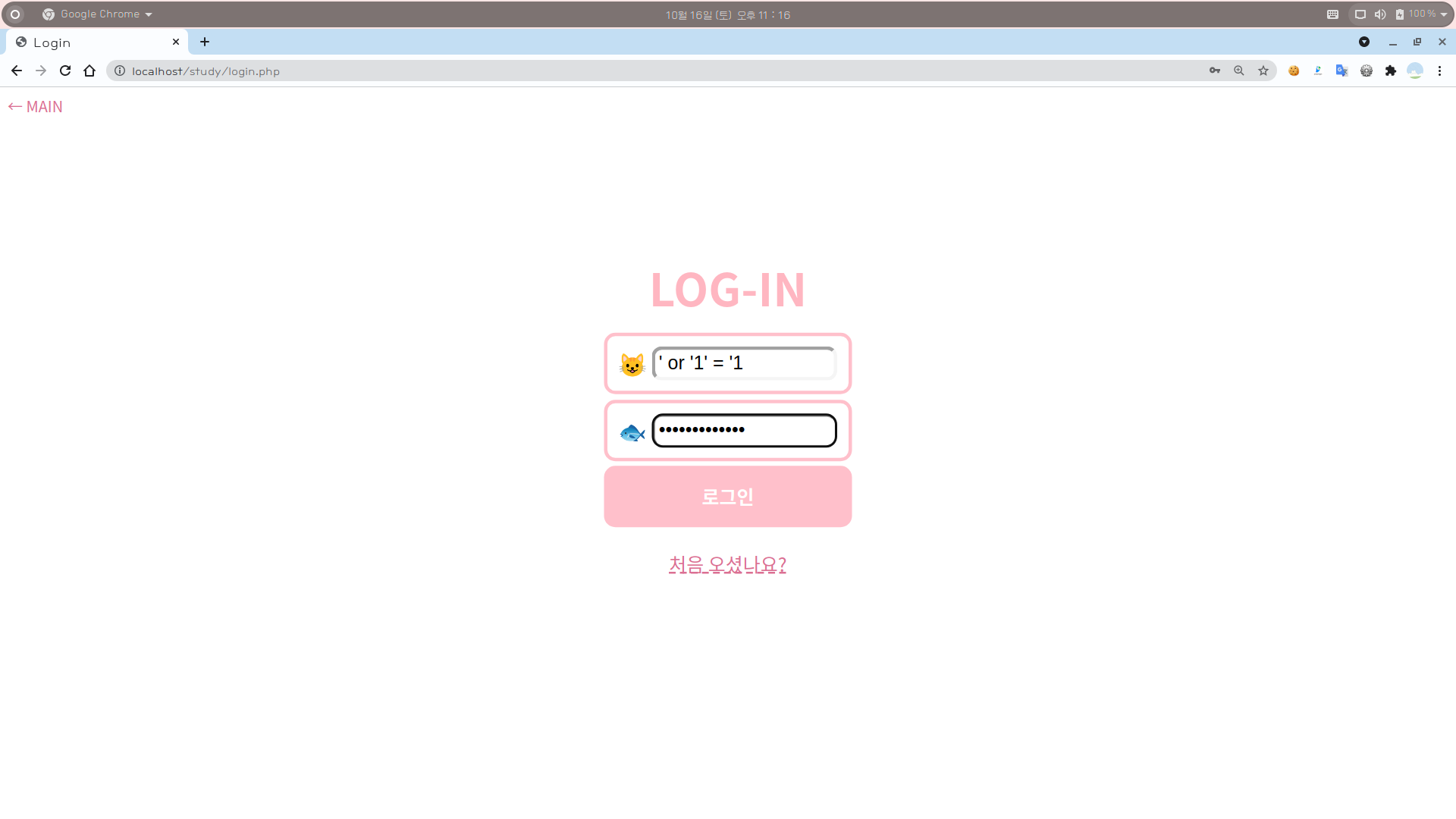Reload the login page
This screenshot has height=819, width=1456.
[65, 71]
